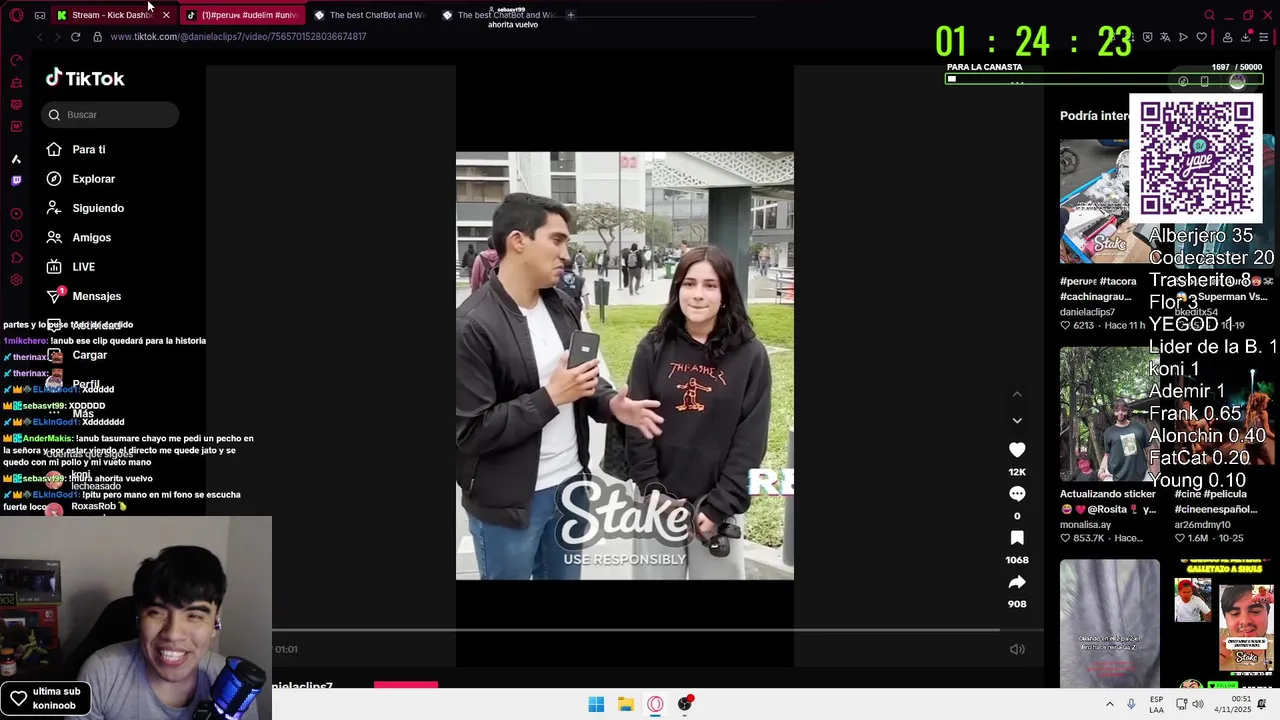
Task: Open File Explorer from taskbar
Action: pos(626,704)
